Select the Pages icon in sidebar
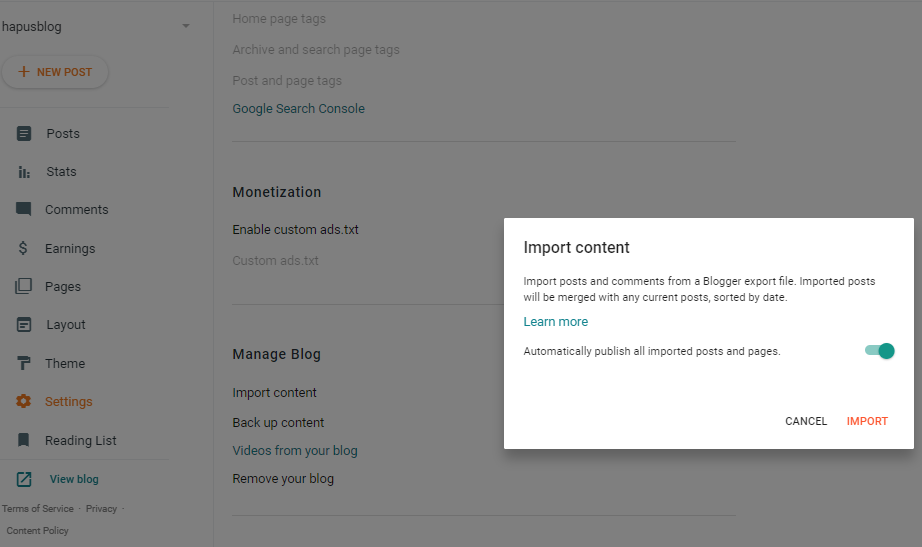Image resolution: width=922 pixels, height=547 pixels. pyautogui.click(x=24, y=286)
